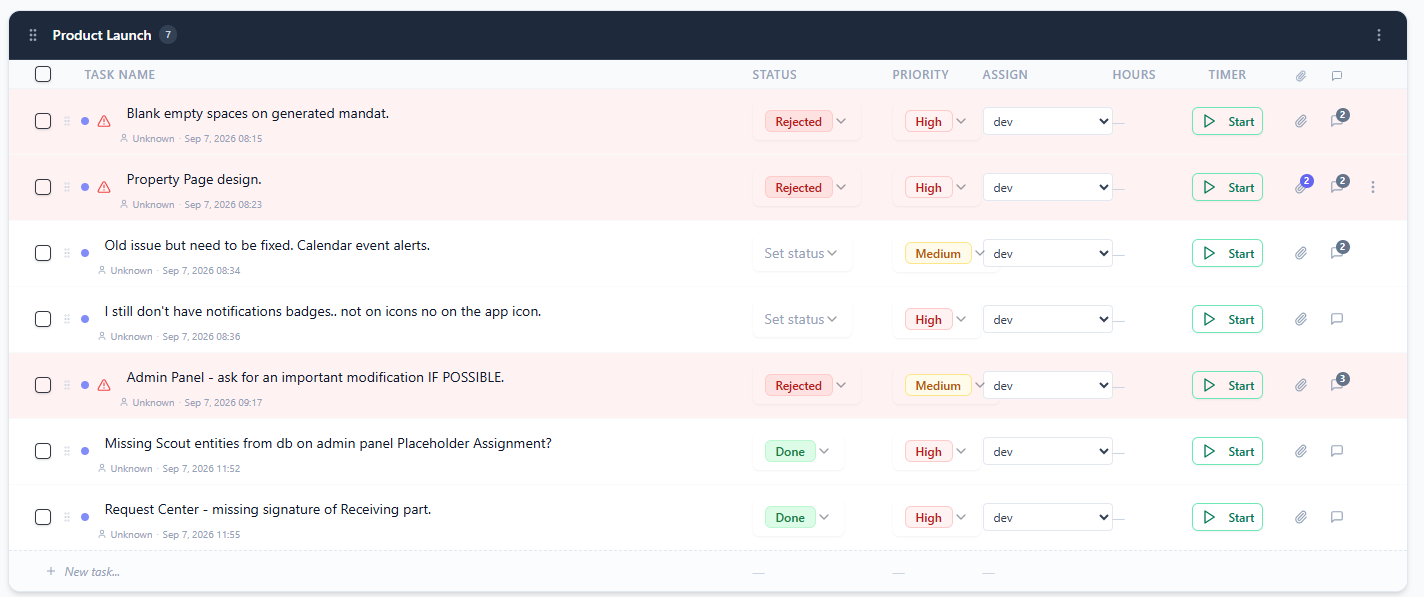Image resolution: width=1424 pixels, height=597 pixels.
Task: Grab the Product Launch group drag handle
Action: click(x=32, y=35)
